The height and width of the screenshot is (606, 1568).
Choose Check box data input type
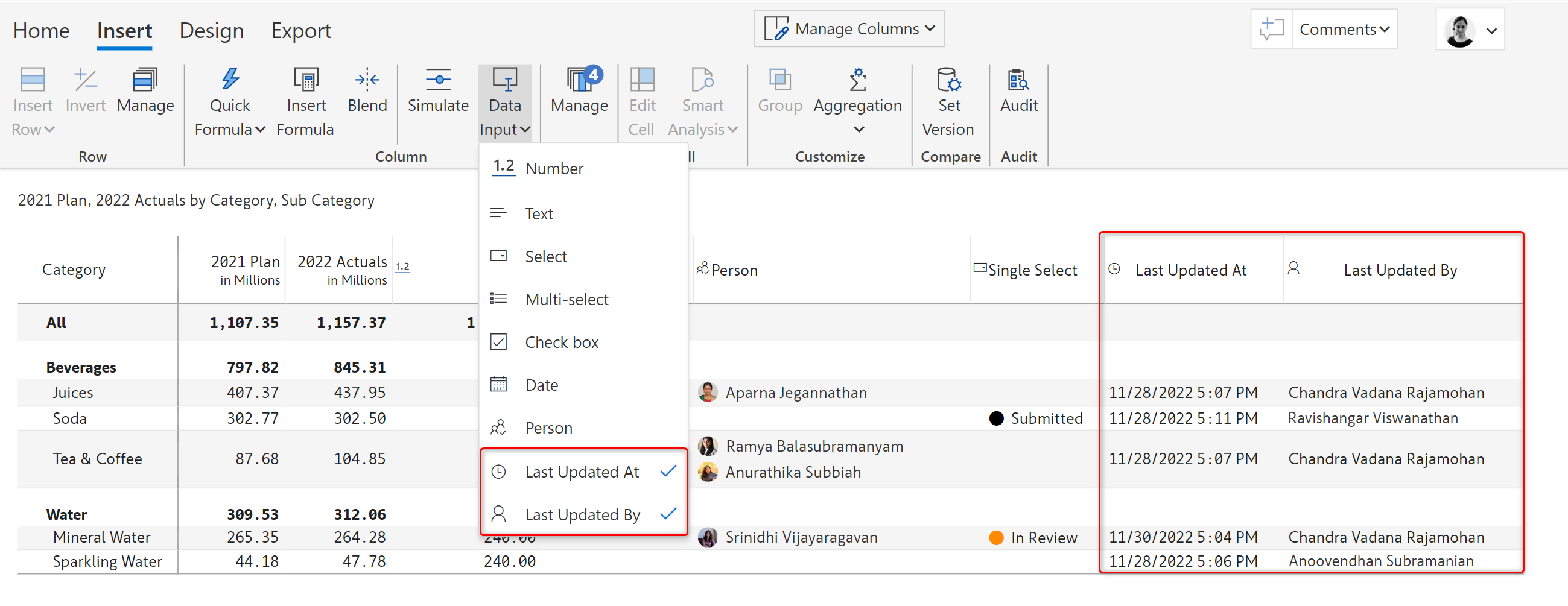point(561,342)
